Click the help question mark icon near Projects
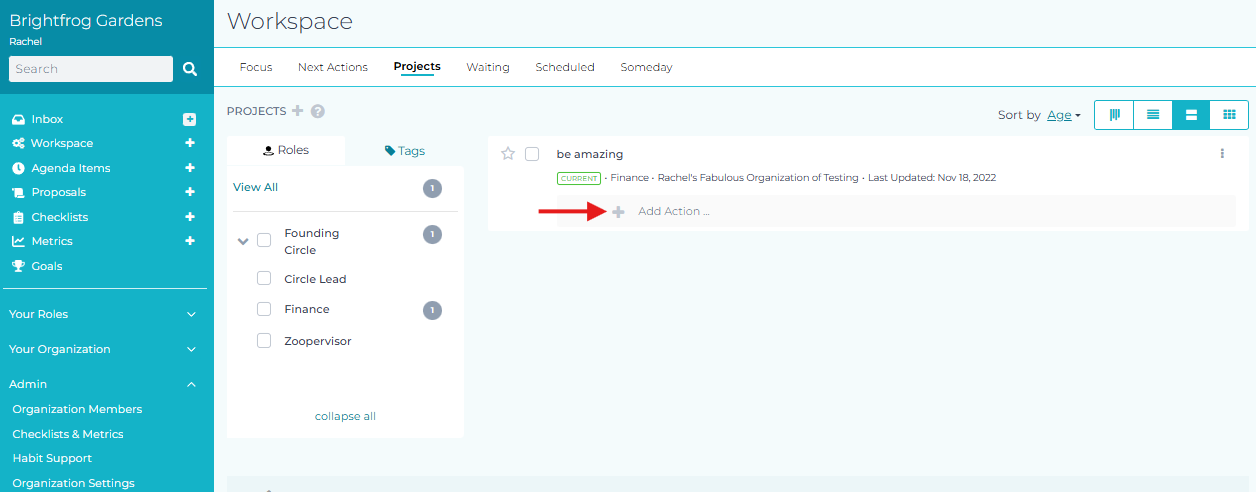Screen dimensions: 1256x492 (x=318, y=111)
